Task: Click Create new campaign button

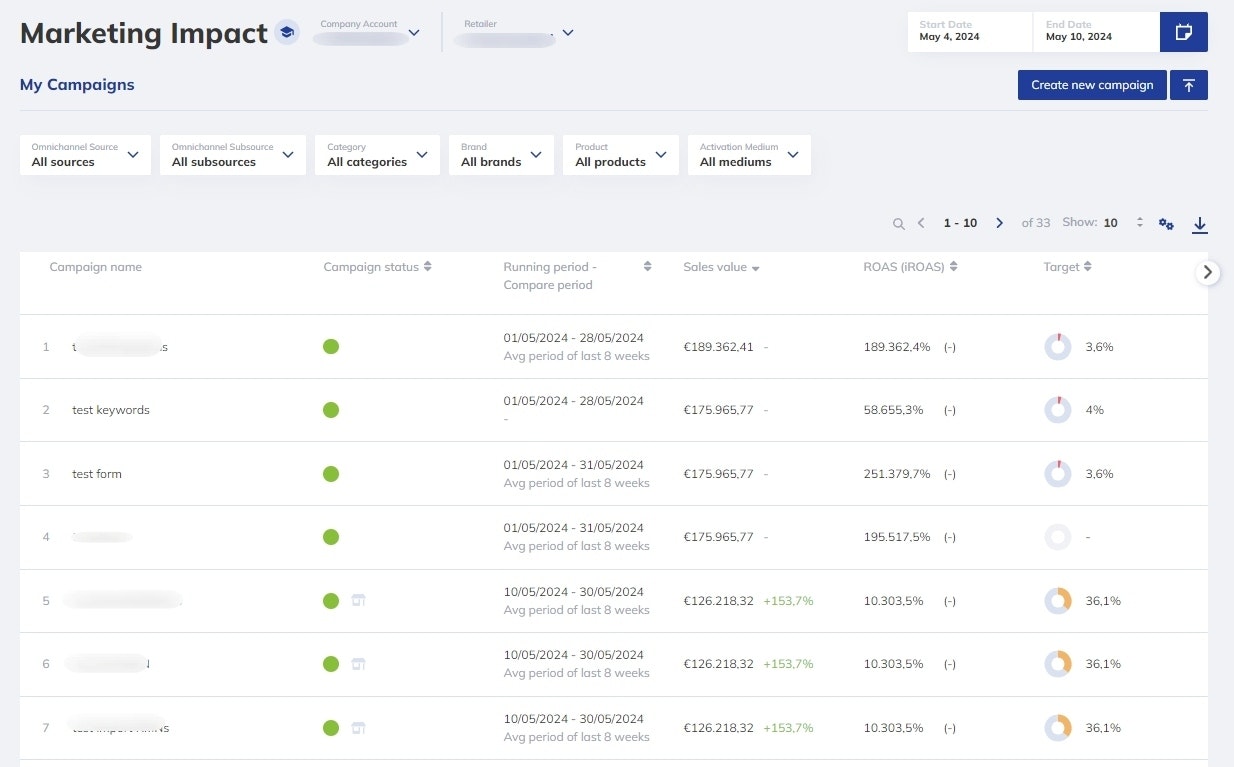Action: click(1092, 85)
